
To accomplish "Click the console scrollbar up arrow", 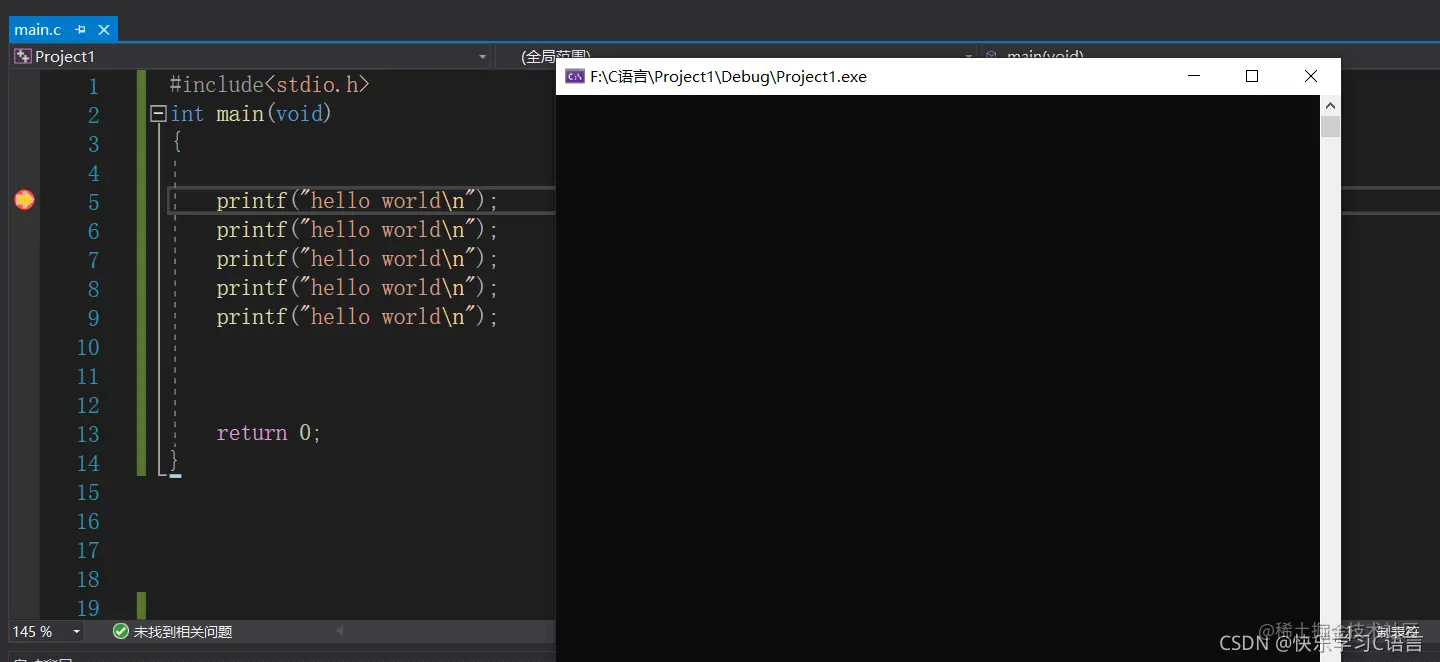I will (1330, 106).
